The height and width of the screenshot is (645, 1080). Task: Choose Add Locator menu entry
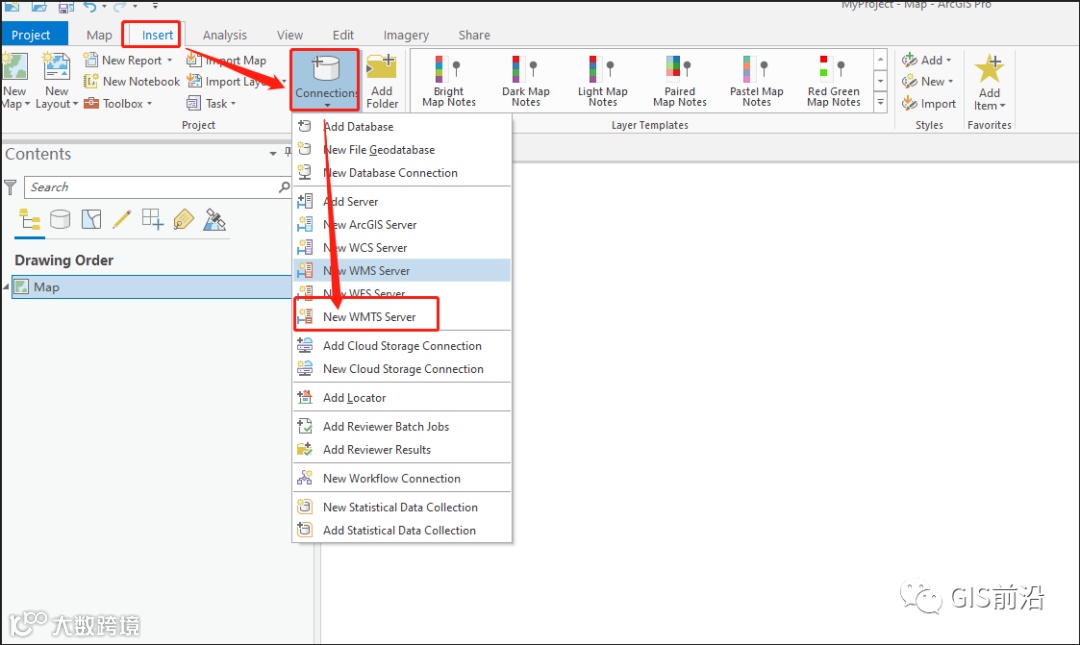coord(402,398)
